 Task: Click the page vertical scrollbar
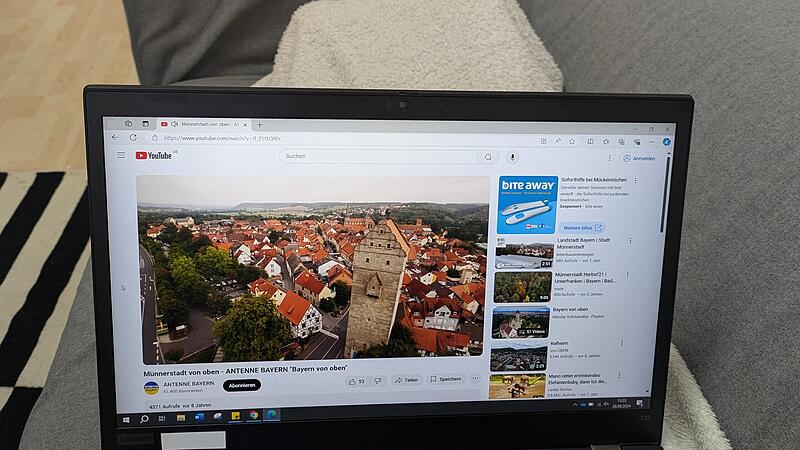(x=665, y=195)
